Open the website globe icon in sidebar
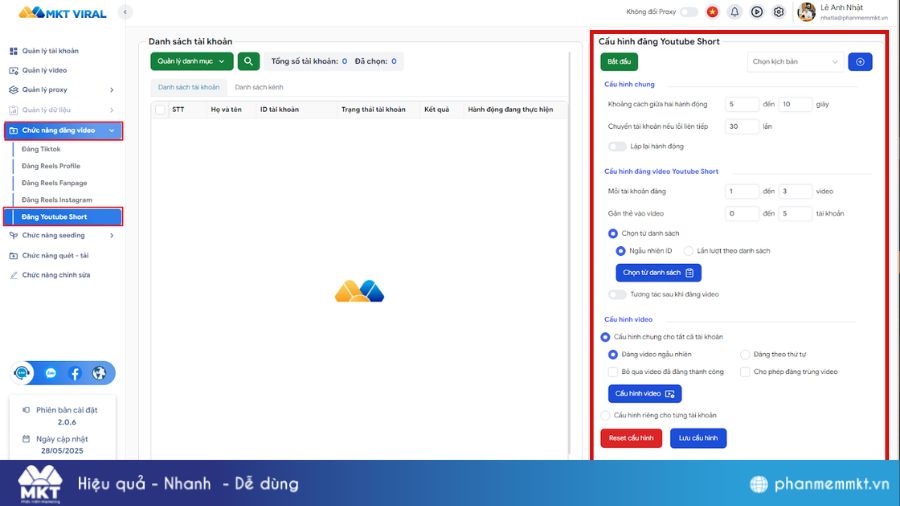Screen dimensions: 900x506 99,373
